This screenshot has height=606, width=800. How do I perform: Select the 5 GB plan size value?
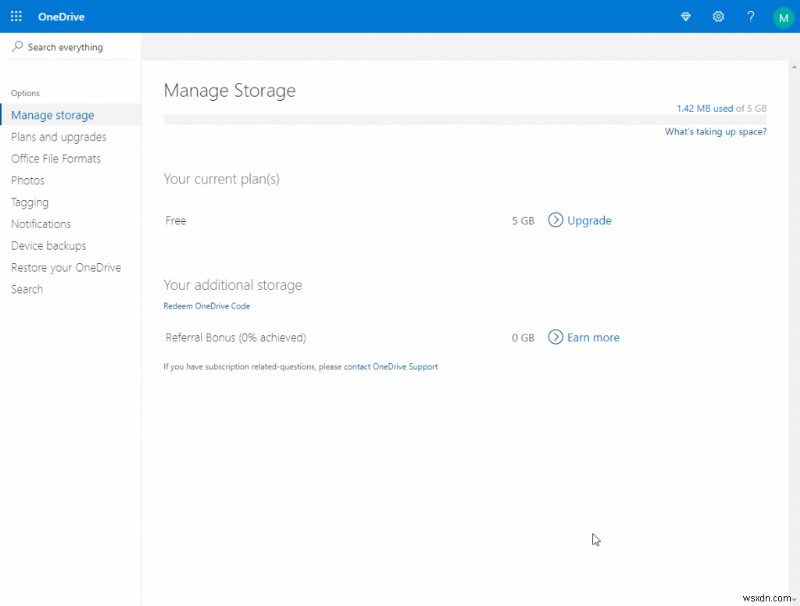[x=523, y=221]
